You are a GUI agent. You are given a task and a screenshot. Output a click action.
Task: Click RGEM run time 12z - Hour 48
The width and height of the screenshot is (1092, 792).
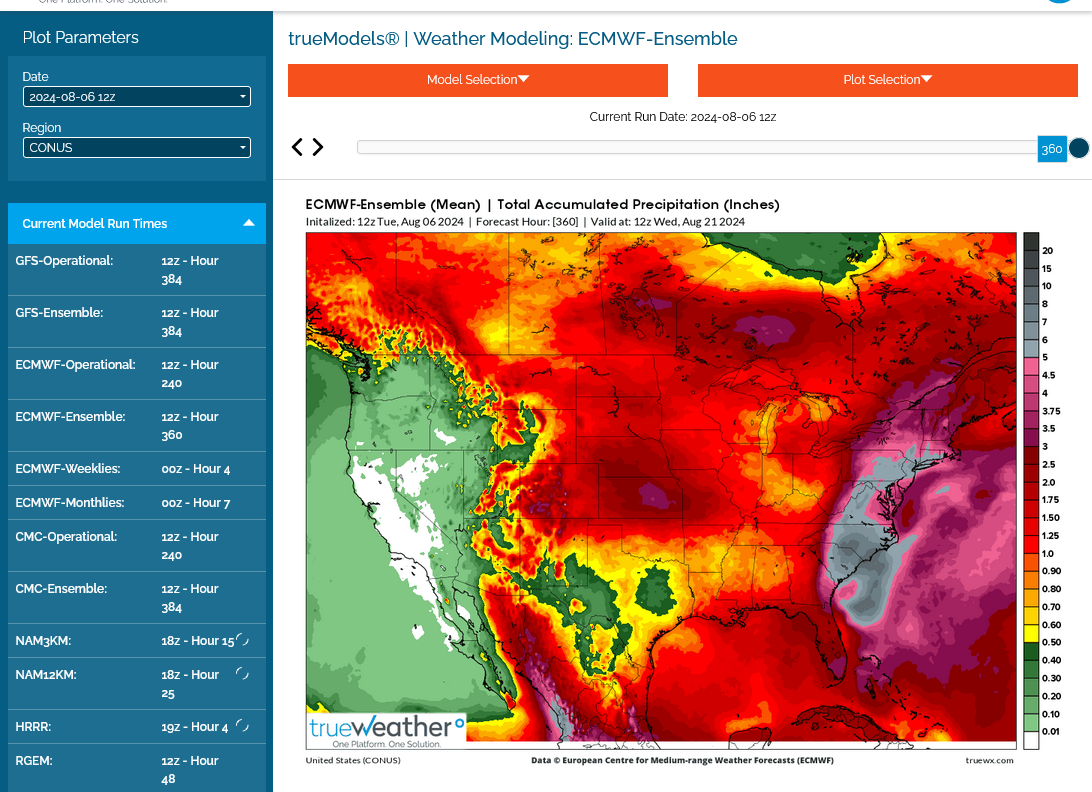pyautogui.click(x=190, y=770)
